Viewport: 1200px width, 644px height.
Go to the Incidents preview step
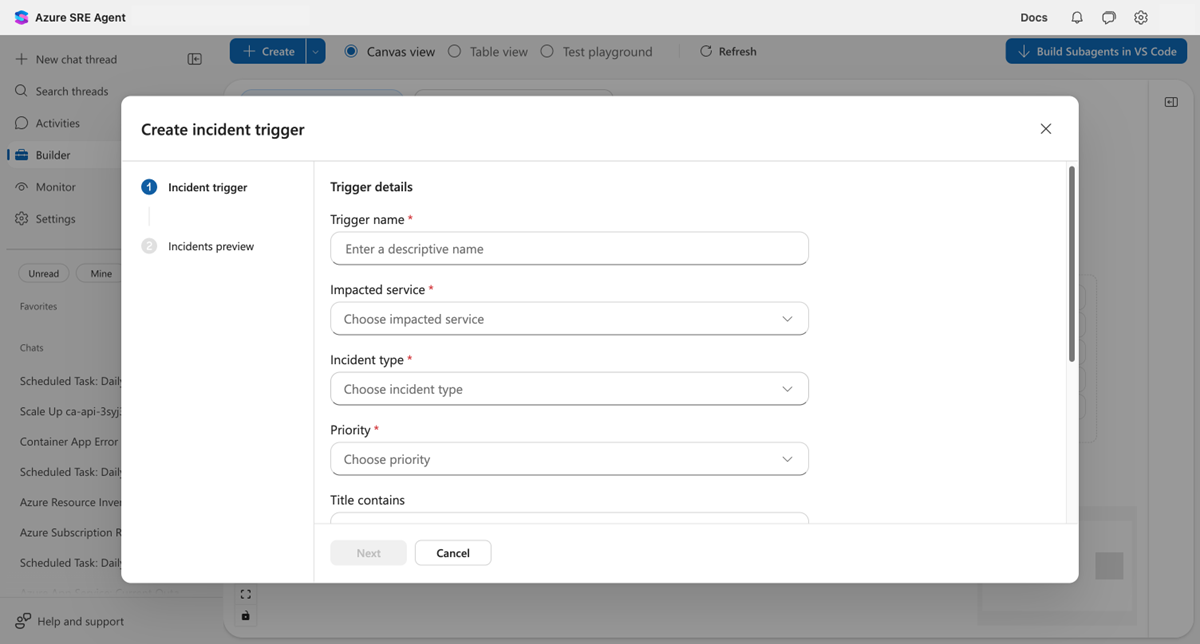coord(209,245)
